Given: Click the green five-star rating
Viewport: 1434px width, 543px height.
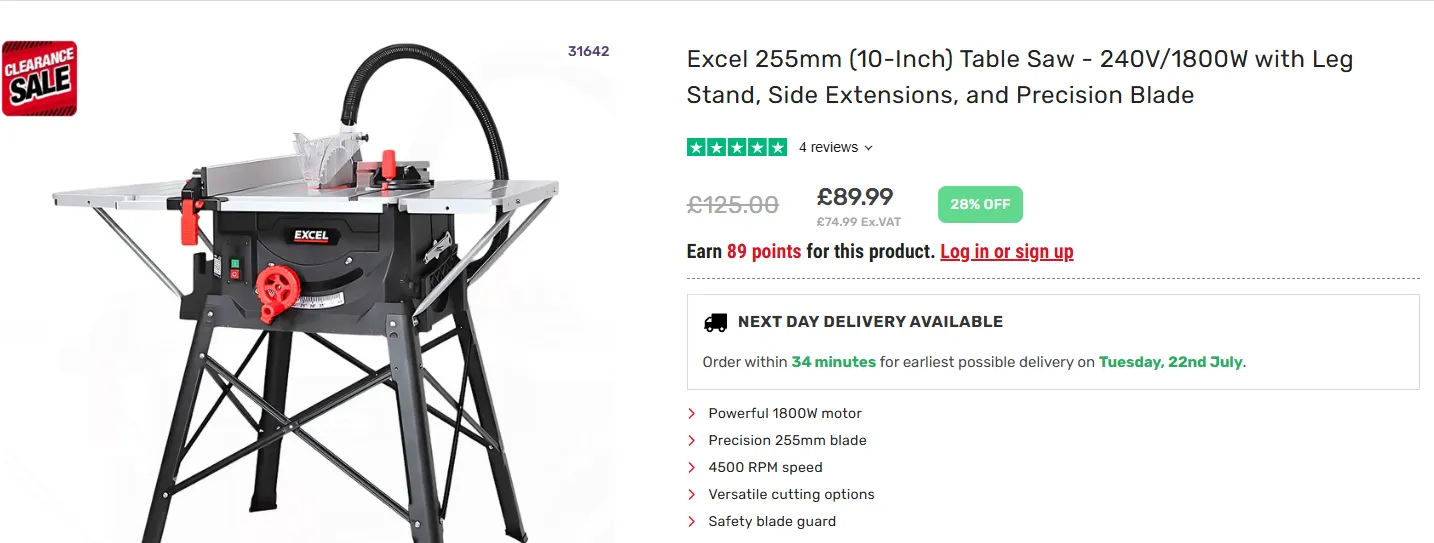Looking at the screenshot, I should [736, 148].
